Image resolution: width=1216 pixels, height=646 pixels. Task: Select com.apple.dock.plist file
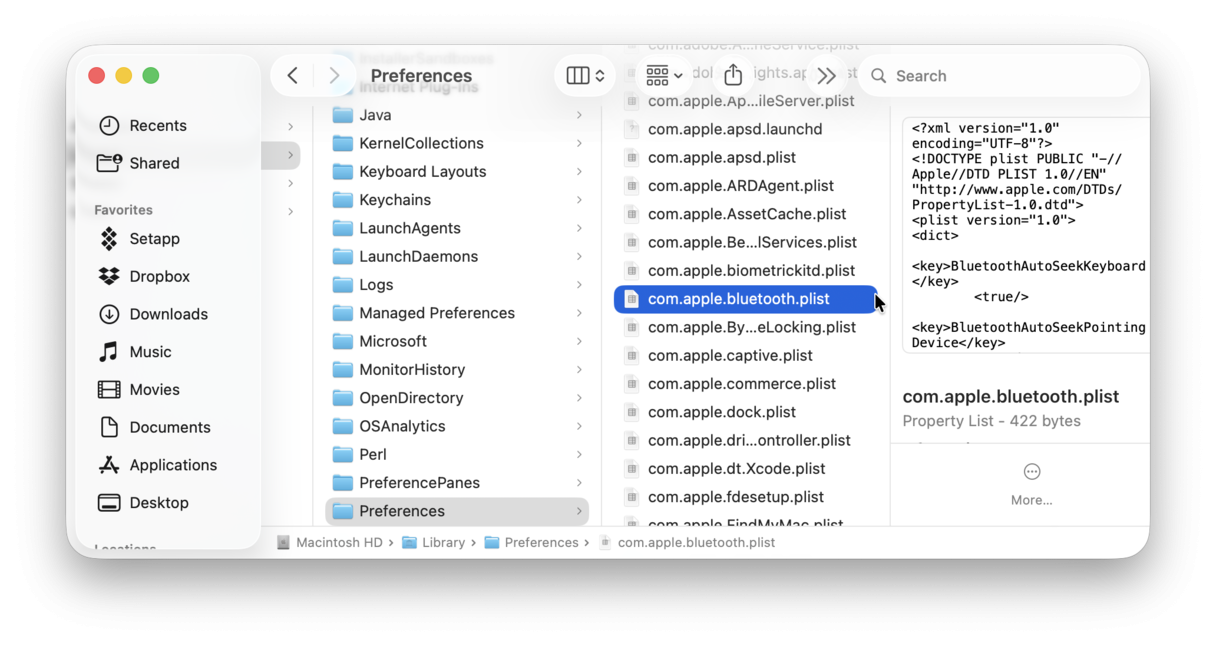click(x=721, y=412)
